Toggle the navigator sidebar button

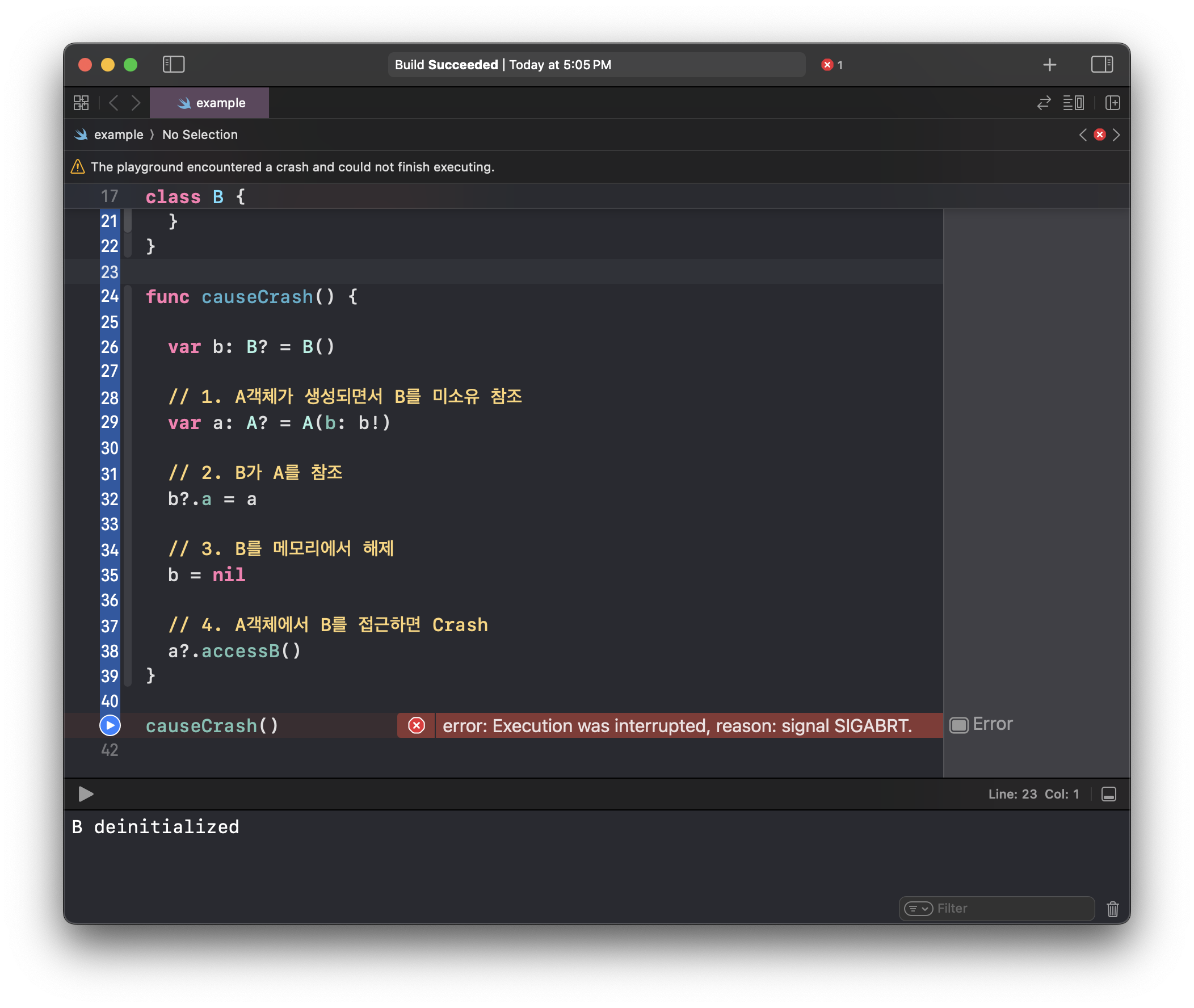pos(173,65)
